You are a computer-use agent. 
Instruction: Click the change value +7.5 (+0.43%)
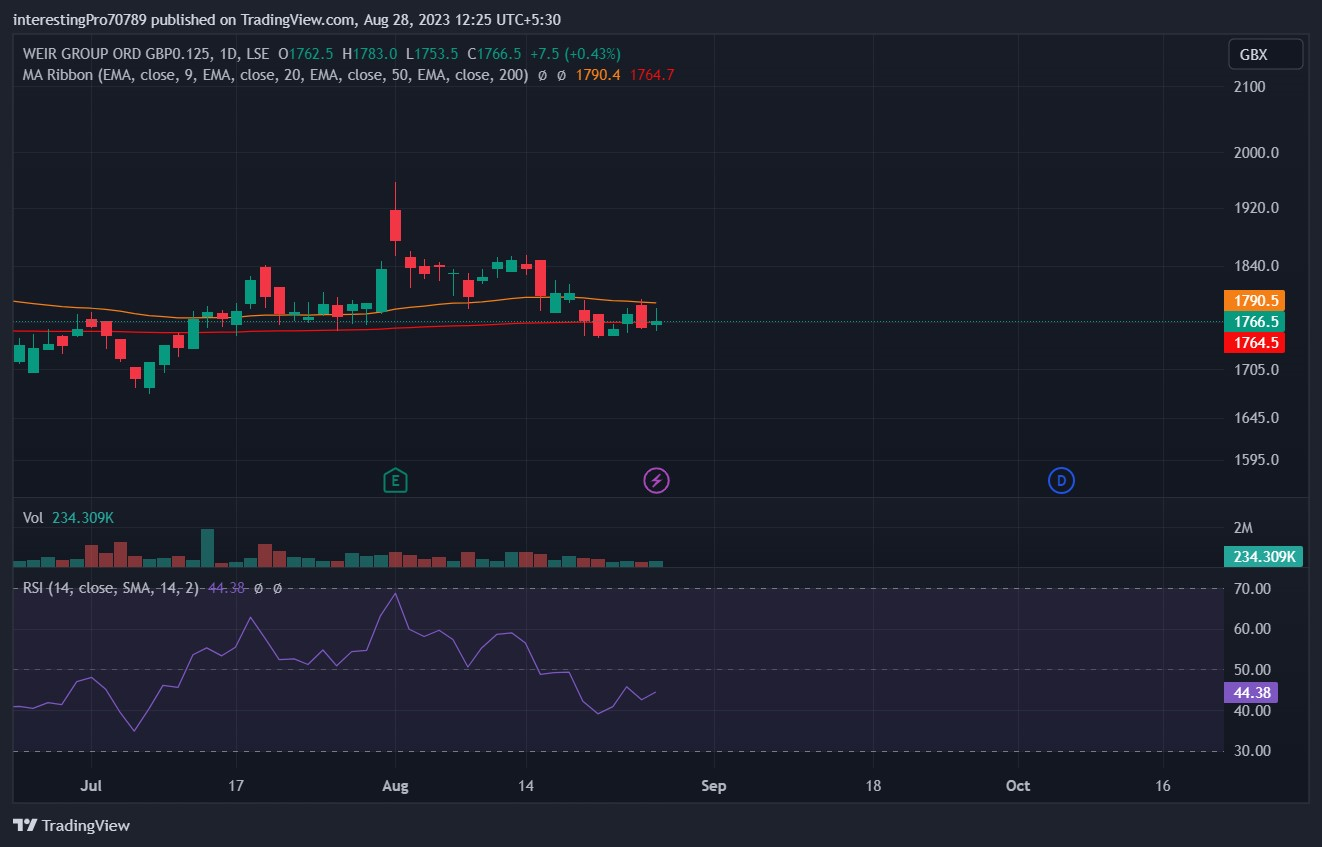coord(574,54)
